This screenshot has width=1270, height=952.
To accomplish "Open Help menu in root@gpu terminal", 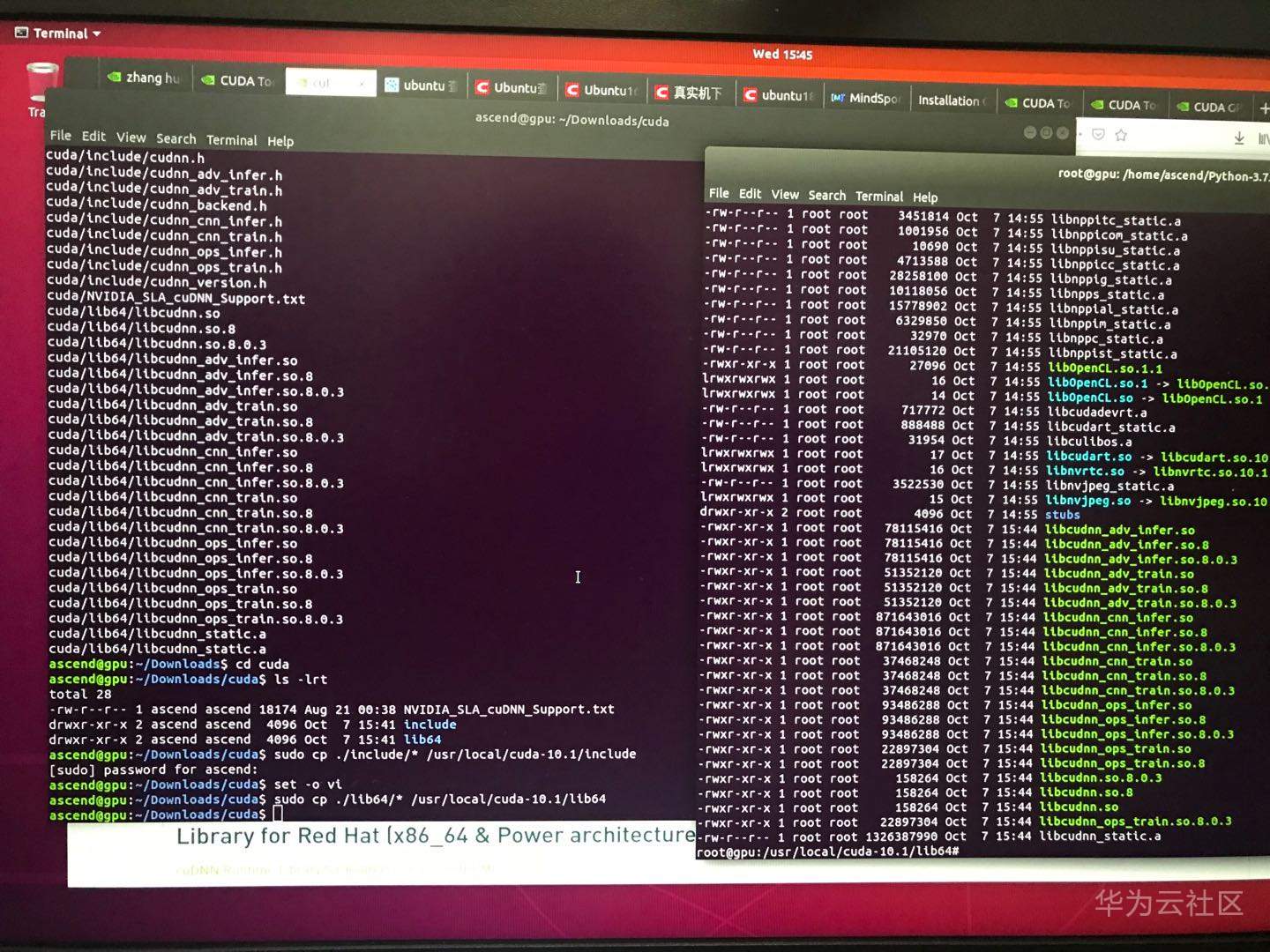I will [925, 197].
